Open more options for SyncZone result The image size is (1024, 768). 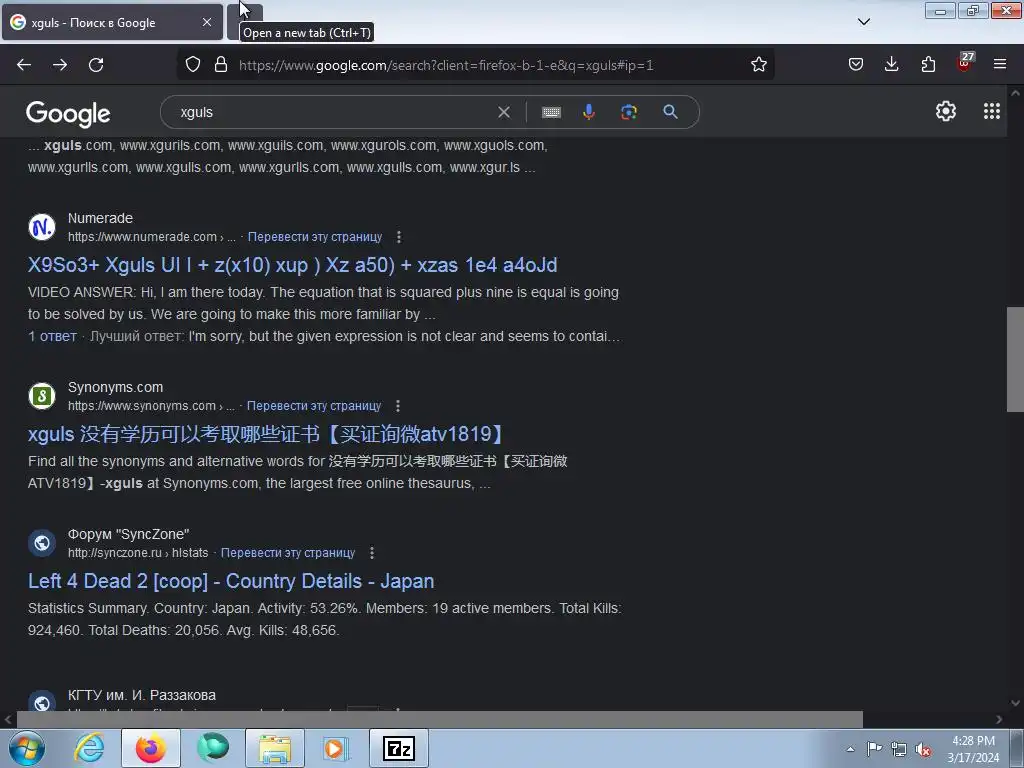(x=372, y=553)
